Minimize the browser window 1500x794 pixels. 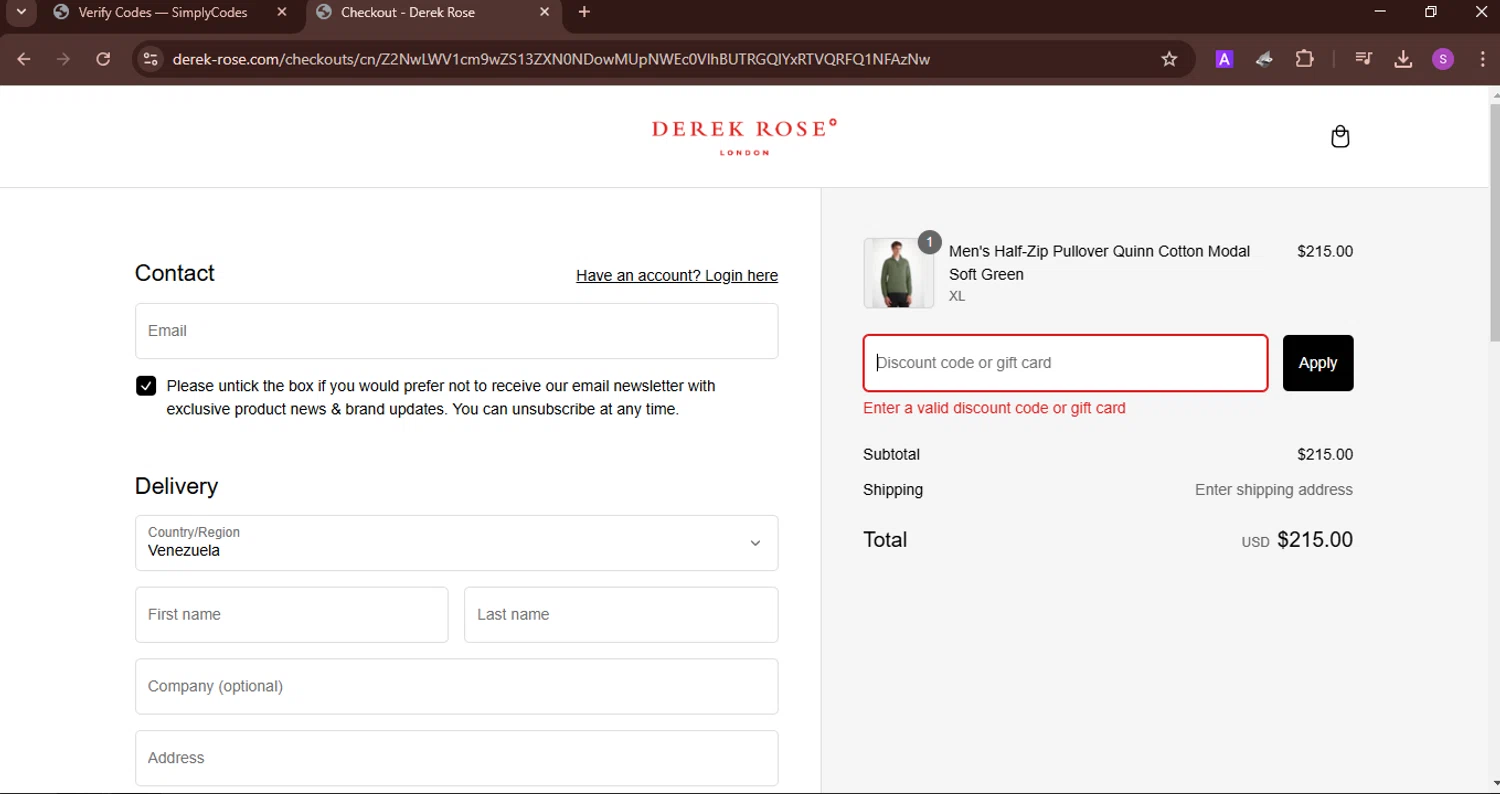coord(1380,12)
